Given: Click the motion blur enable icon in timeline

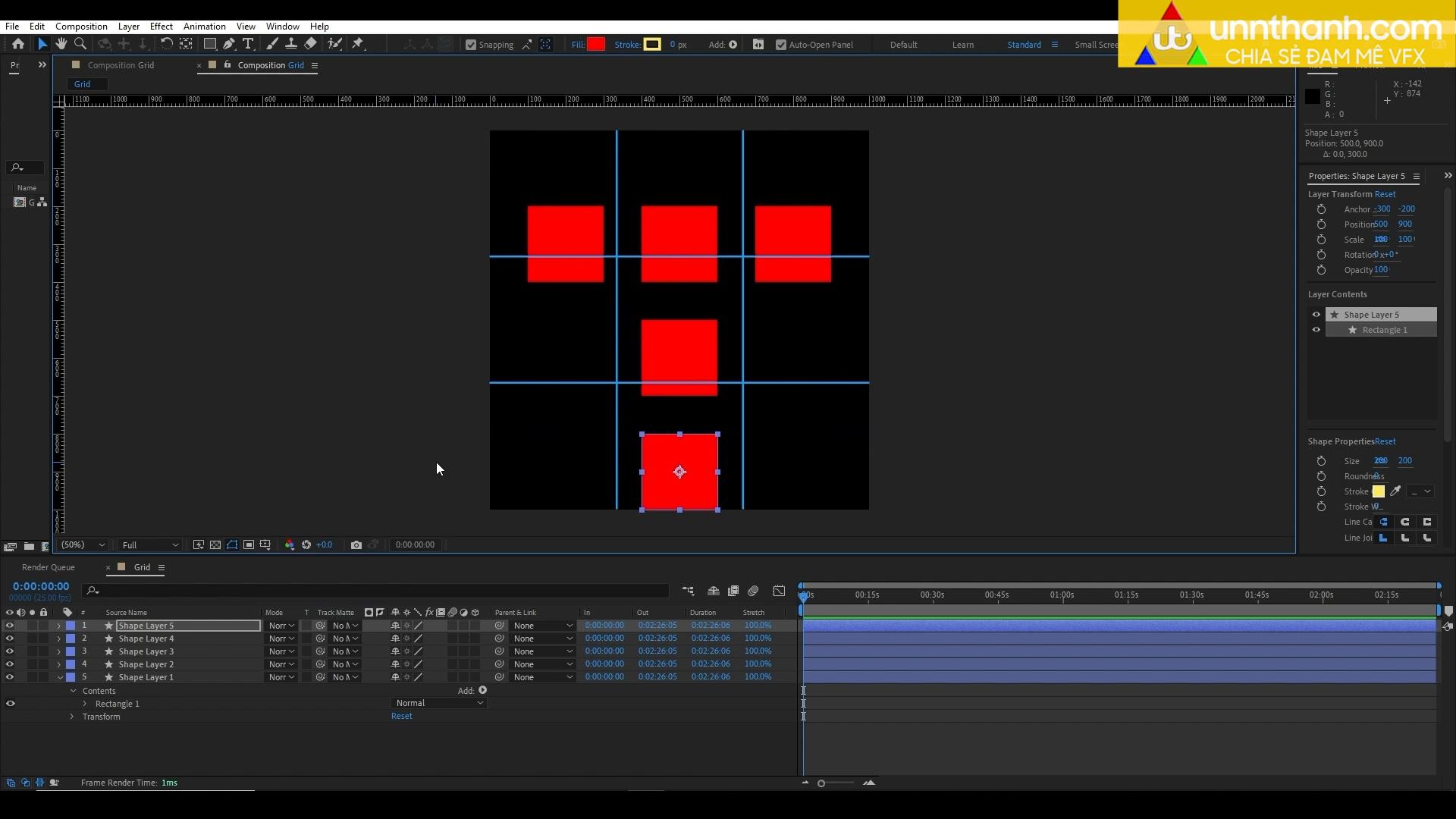Looking at the screenshot, I should tap(753, 591).
